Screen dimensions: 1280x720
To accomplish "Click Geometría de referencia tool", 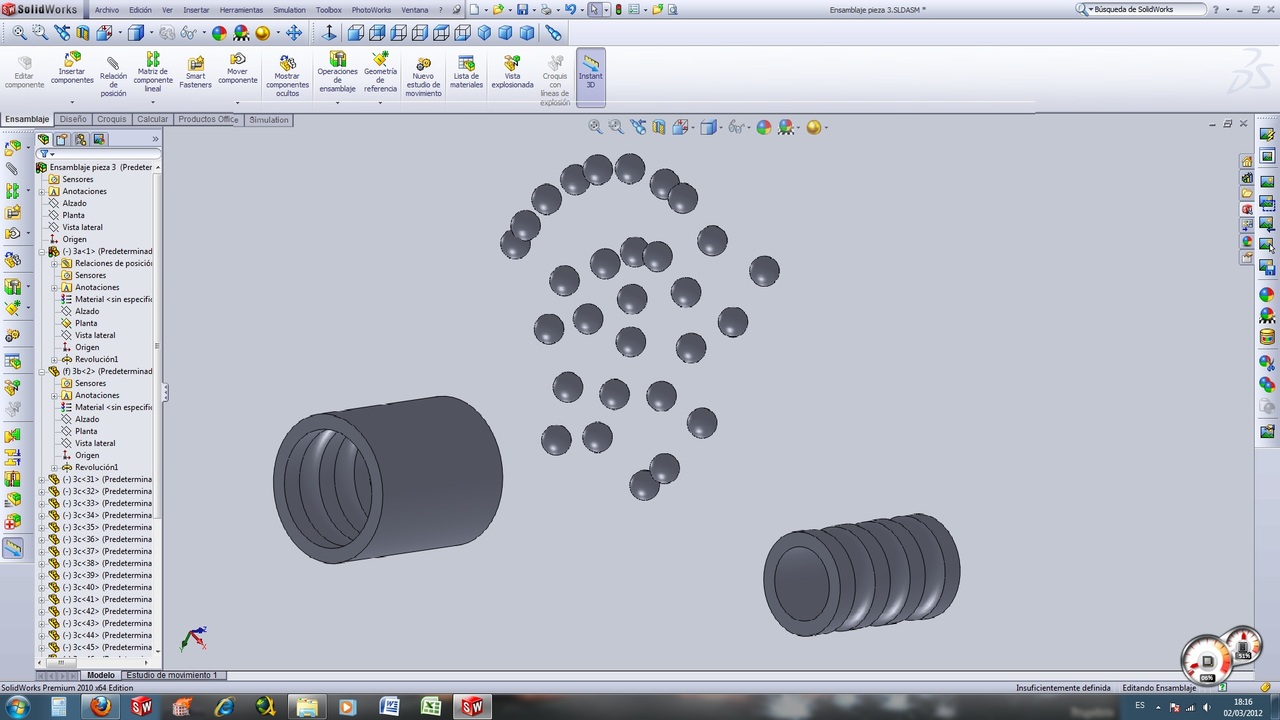I will [x=380, y=72].
